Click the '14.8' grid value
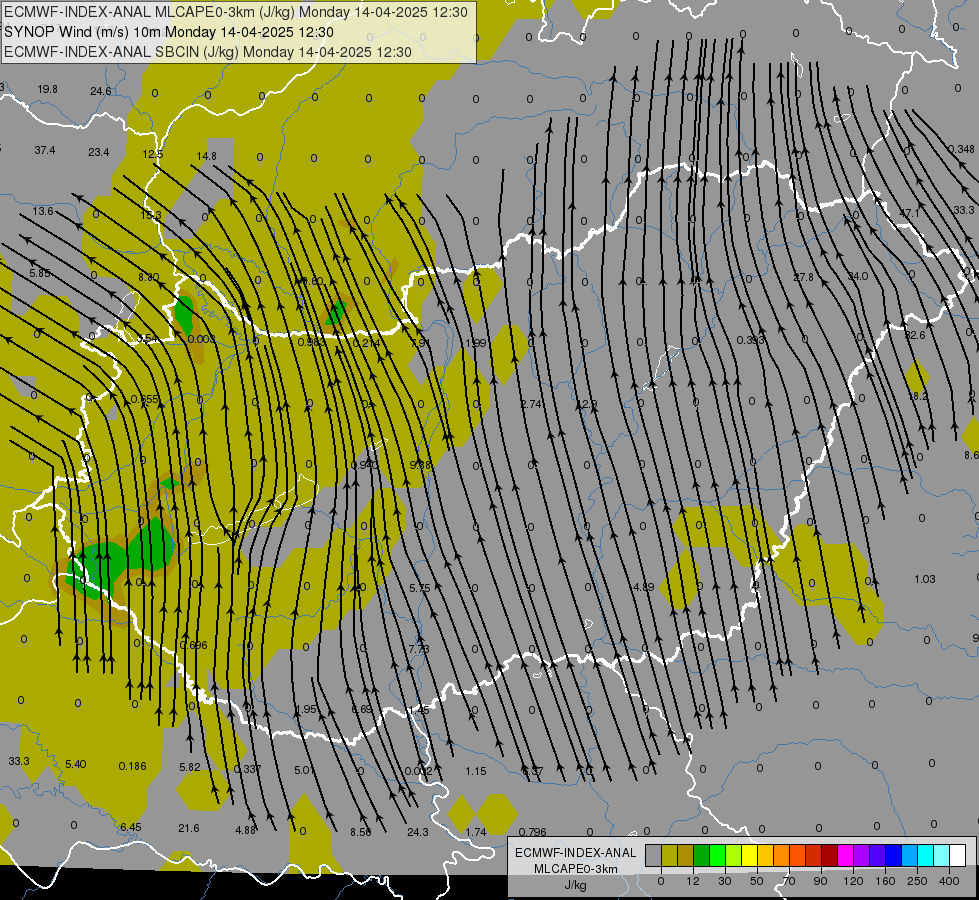This screenshot has height=900, width=979. pos(207,156)
